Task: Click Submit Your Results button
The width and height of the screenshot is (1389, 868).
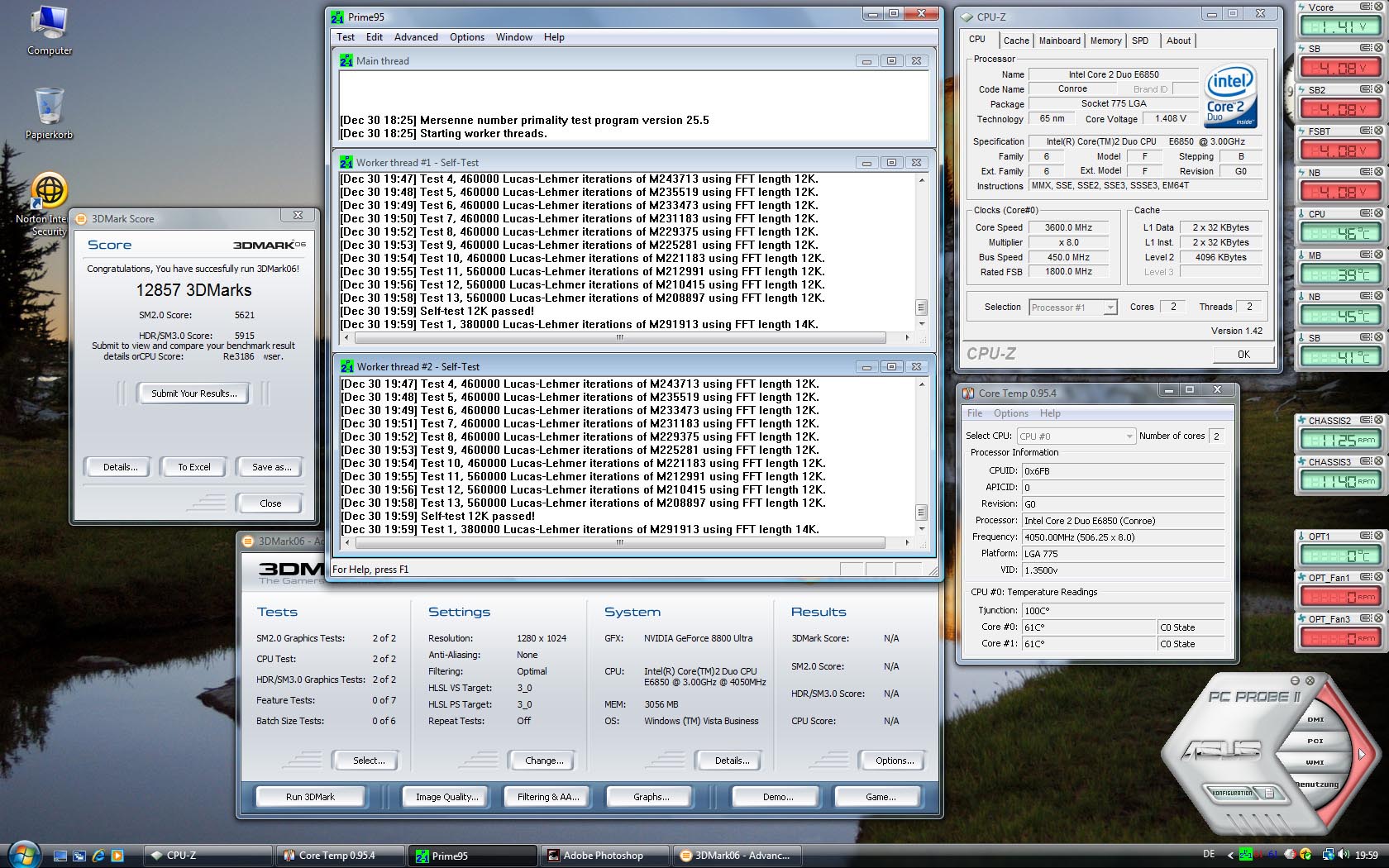Action: tap(194, 393)
